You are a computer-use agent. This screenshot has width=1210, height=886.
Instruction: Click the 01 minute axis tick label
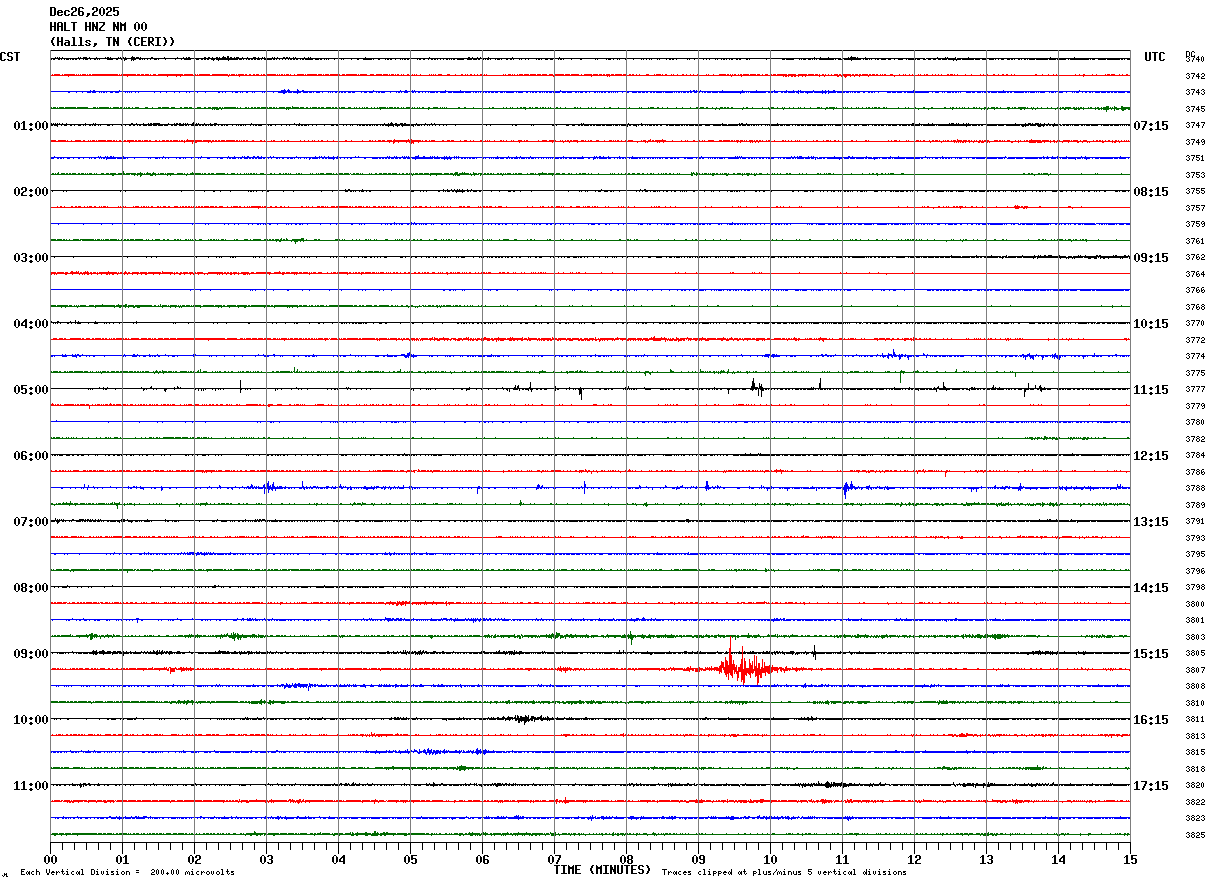pos(122,859)
